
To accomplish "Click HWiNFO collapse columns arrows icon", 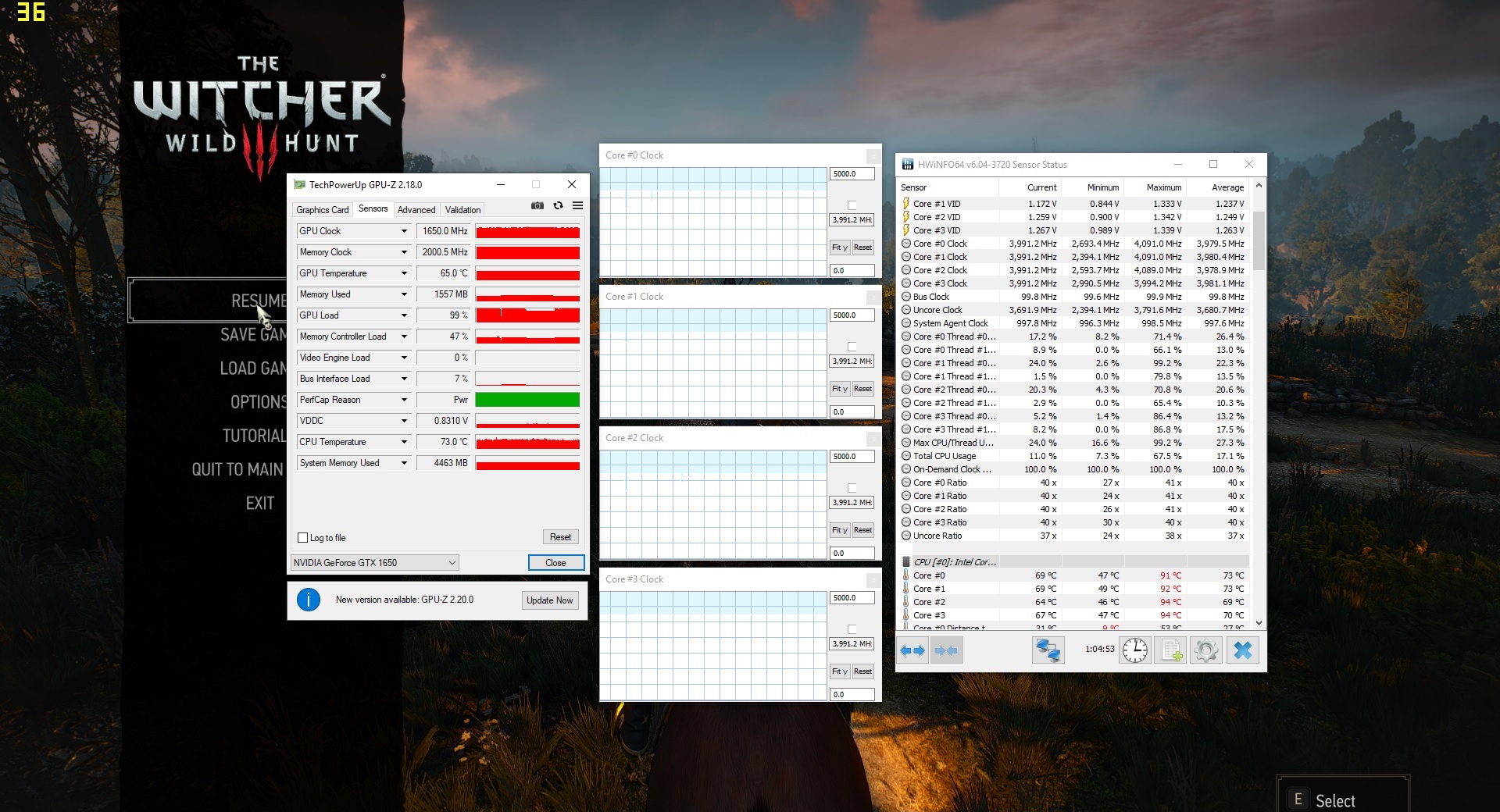I will 945,650.
